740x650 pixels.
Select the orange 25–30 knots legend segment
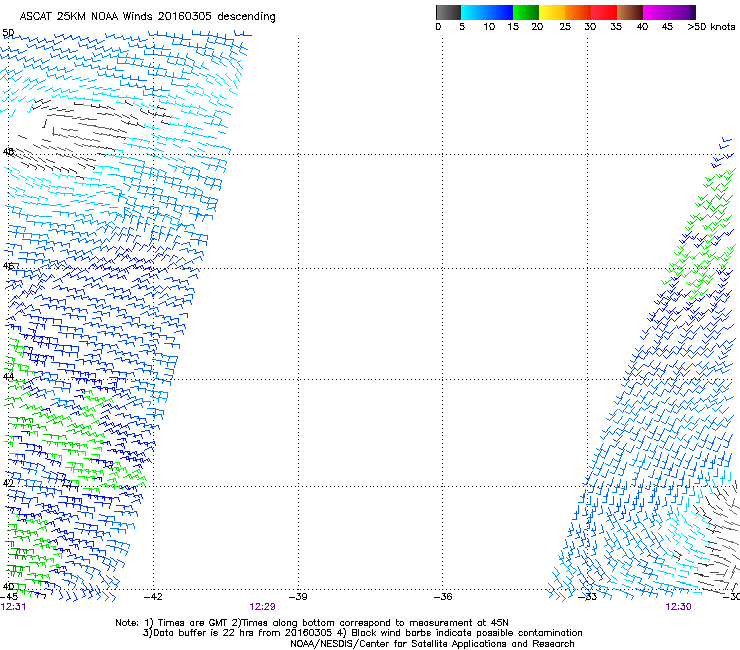pyautogui.click(x=578, y=12)
